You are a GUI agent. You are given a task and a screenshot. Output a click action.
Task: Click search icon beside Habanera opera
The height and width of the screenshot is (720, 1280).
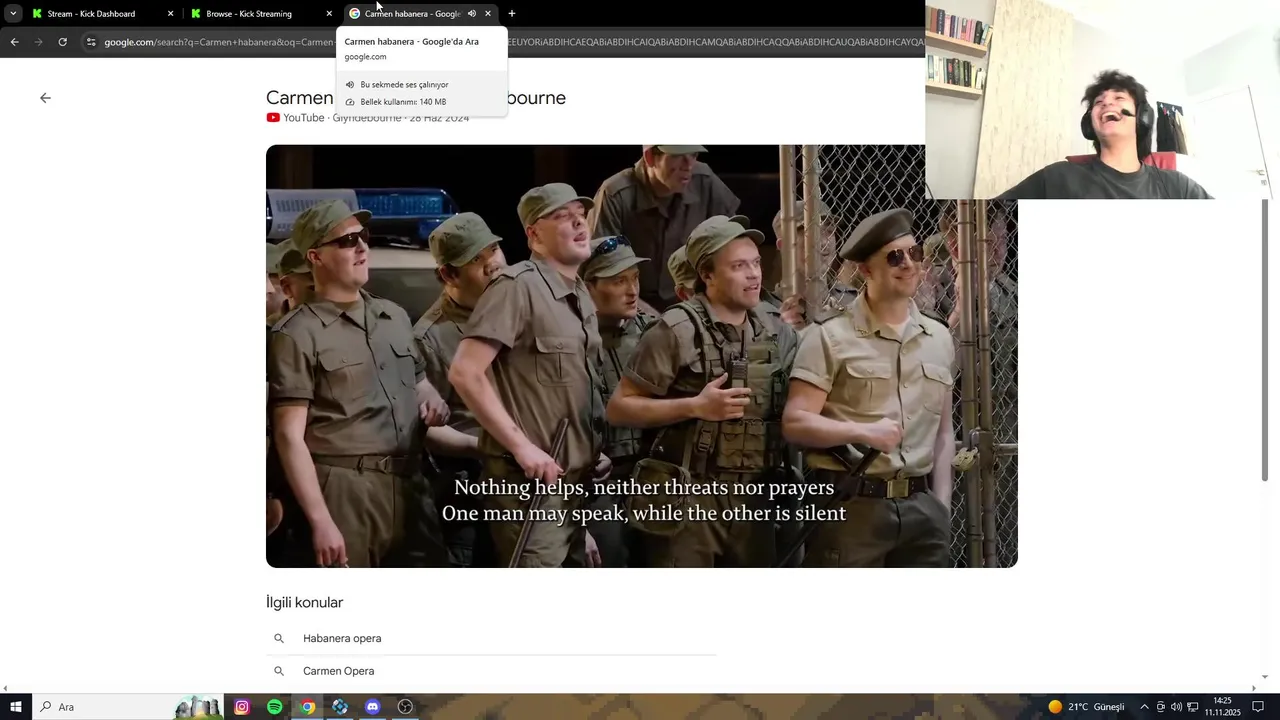279,638
